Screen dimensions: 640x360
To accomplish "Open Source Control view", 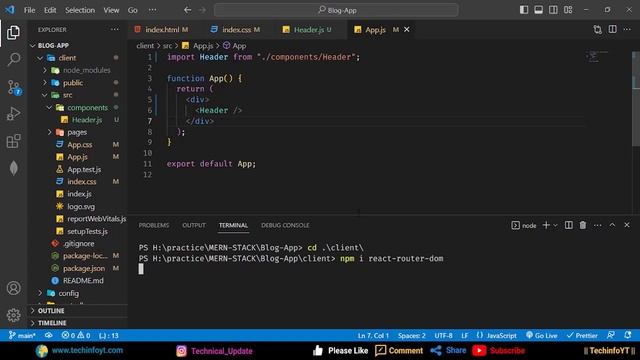I will pos(13,87).
